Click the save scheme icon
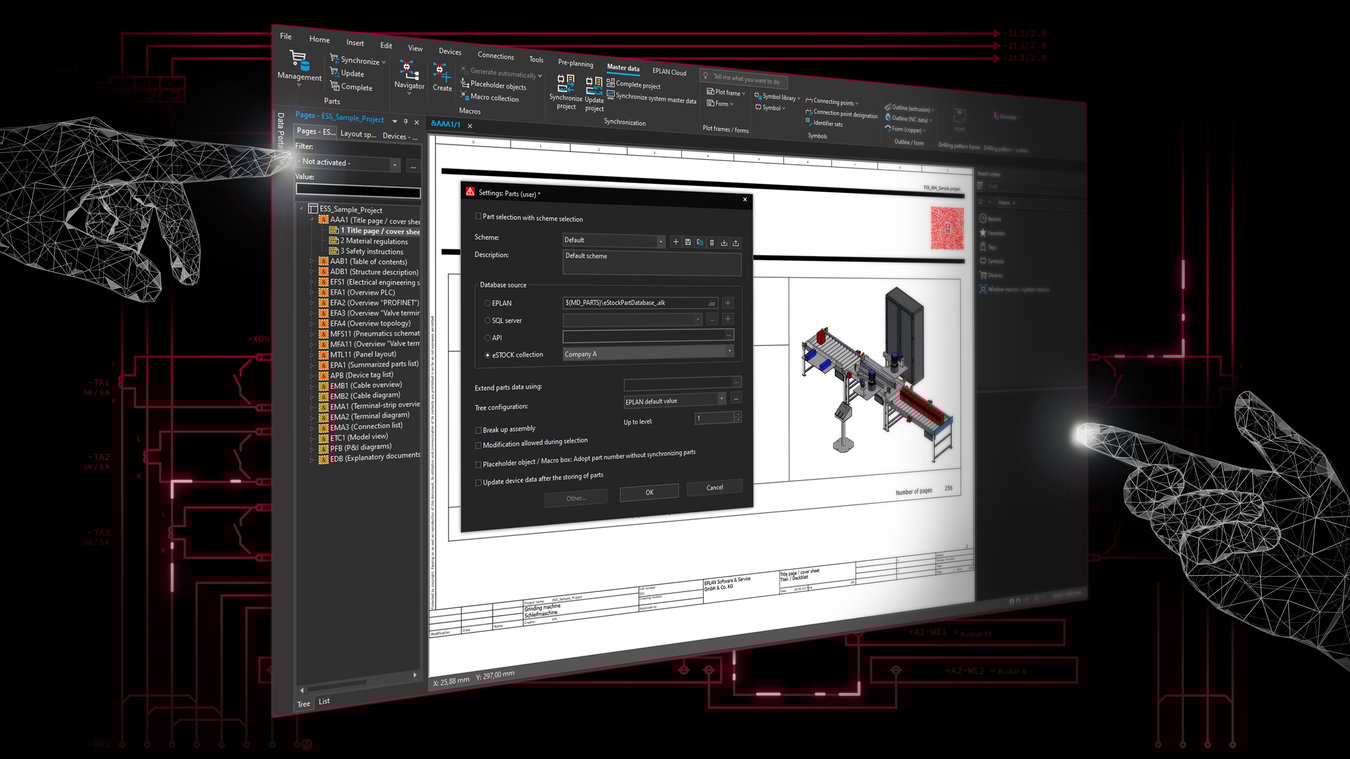This screenshot has height=759, width=1350. click(687, 242)
